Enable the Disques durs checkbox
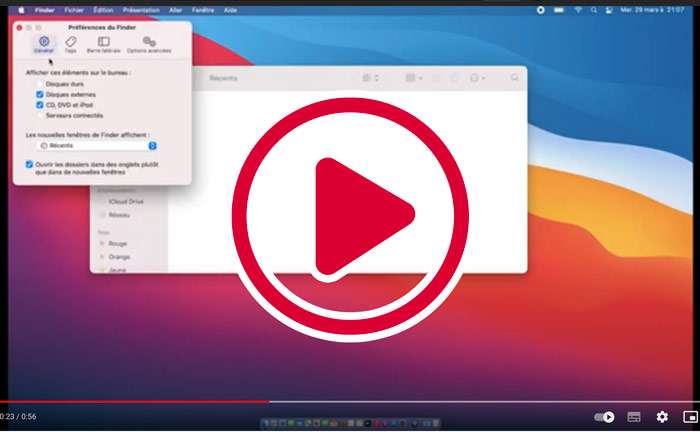 tap(40, 84)
